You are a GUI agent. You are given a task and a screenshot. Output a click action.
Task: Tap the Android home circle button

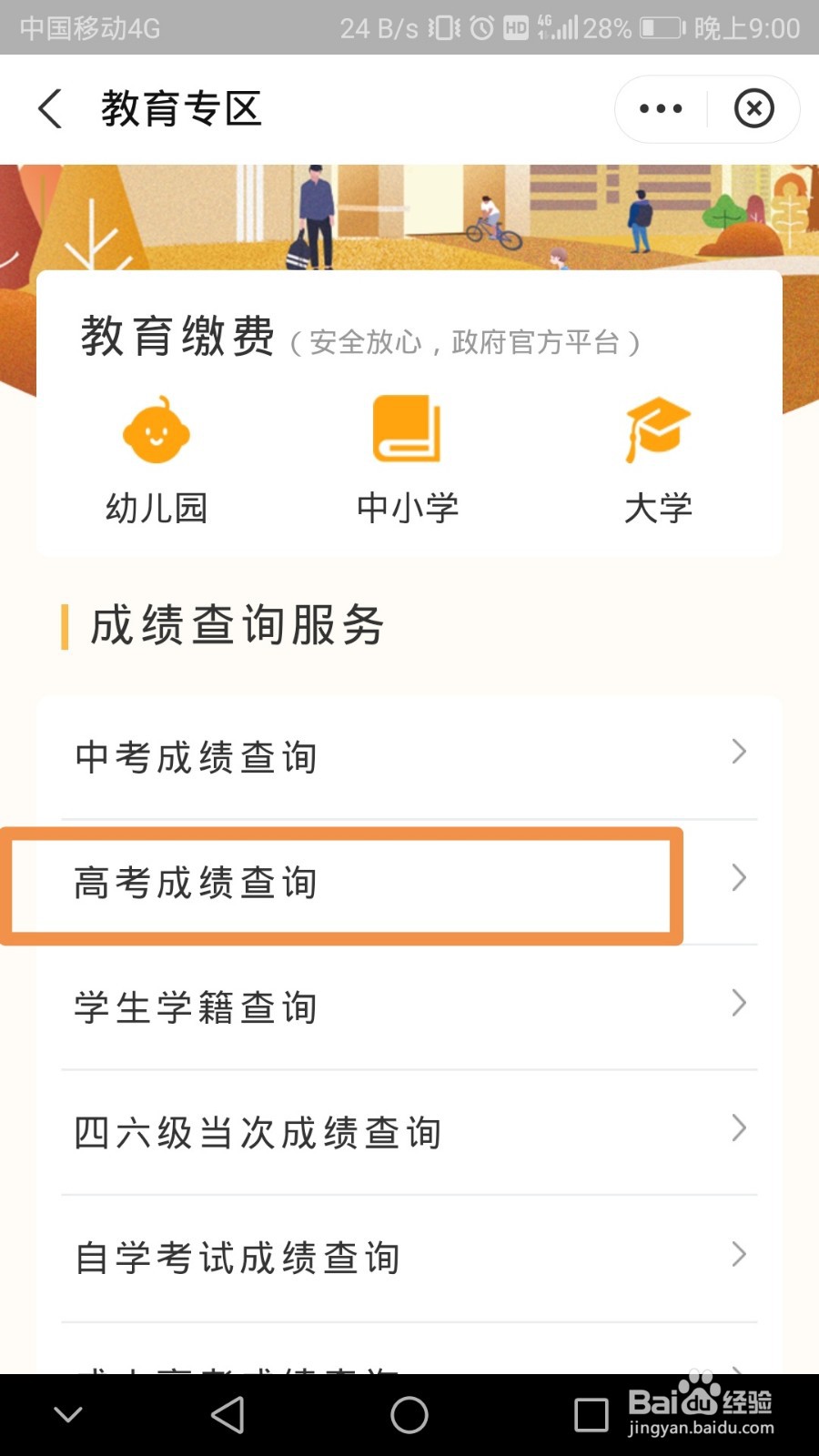click(x=409, y=1415)
